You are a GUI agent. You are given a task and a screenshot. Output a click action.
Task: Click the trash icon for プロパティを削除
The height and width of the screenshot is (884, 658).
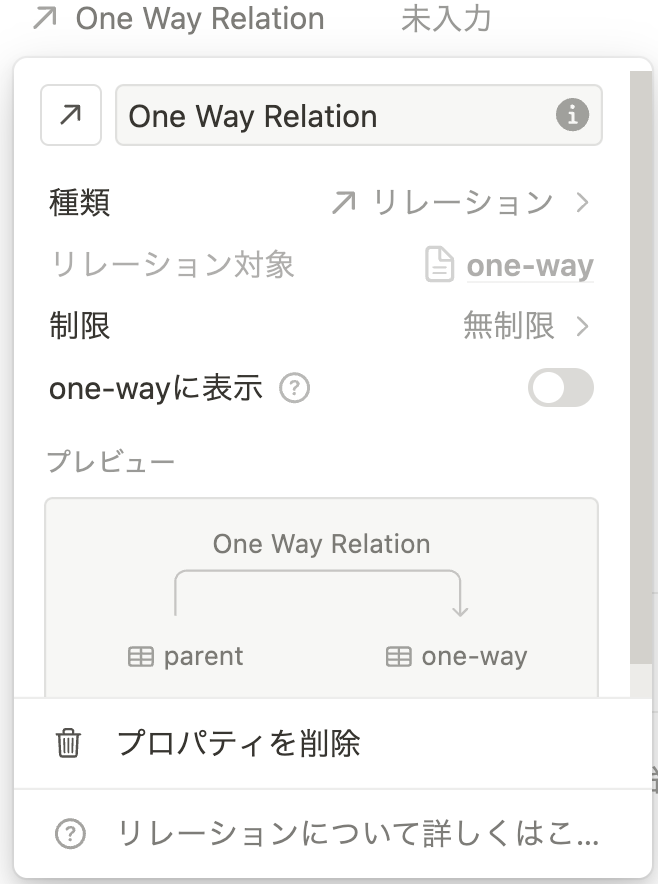point(68,743)
